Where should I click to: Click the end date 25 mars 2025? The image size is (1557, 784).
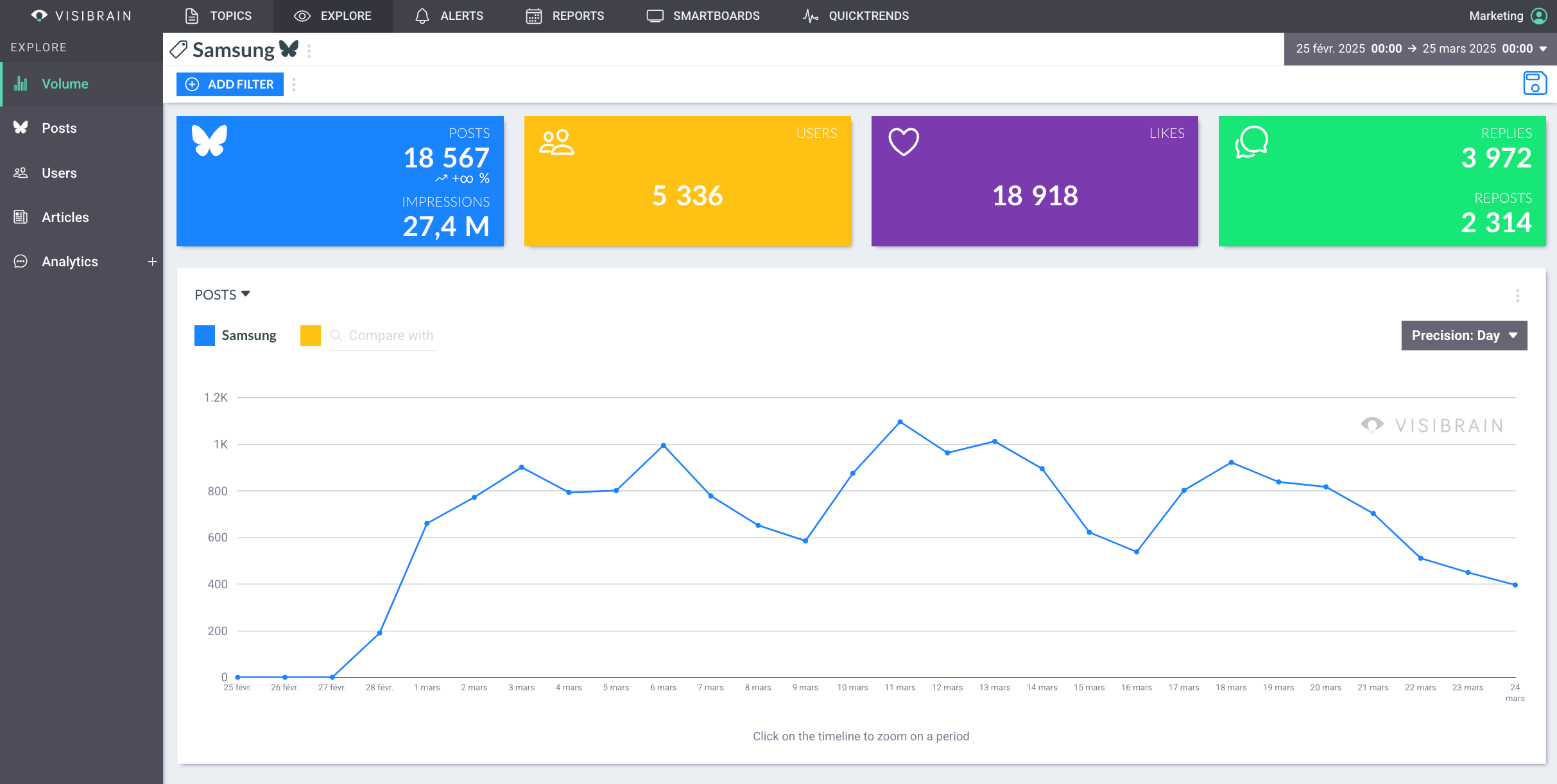(1459, 49)
